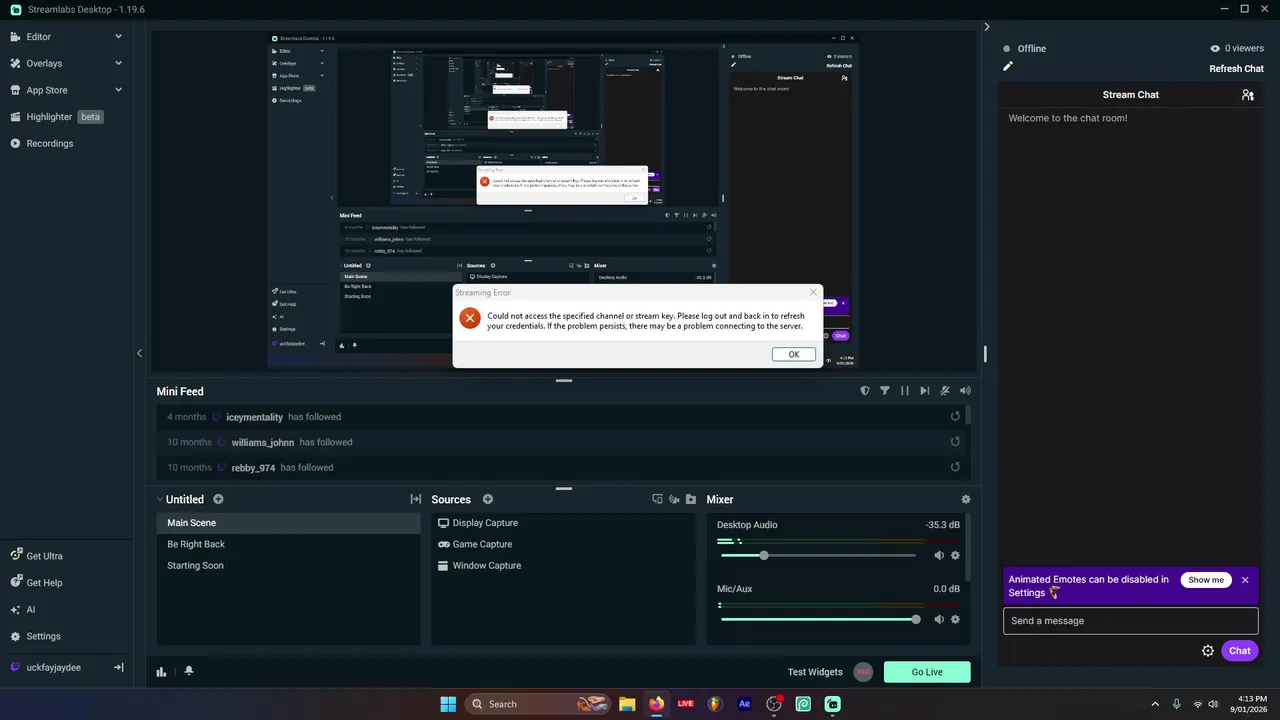The width and height of the screenshot is (1280, 720).
Task: Open File Explorer from the taskbar
Action: click(627, 704)
